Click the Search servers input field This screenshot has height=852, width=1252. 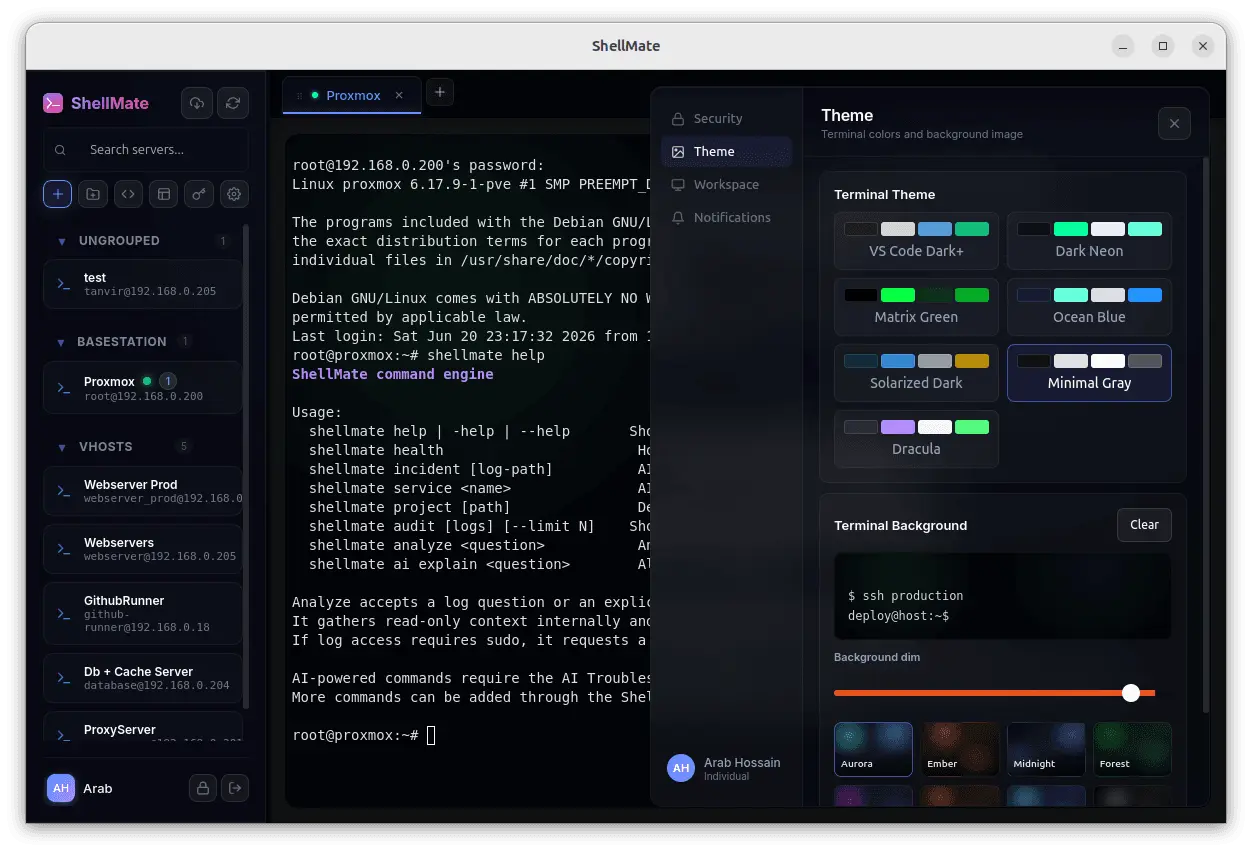[x=146, y=150]
